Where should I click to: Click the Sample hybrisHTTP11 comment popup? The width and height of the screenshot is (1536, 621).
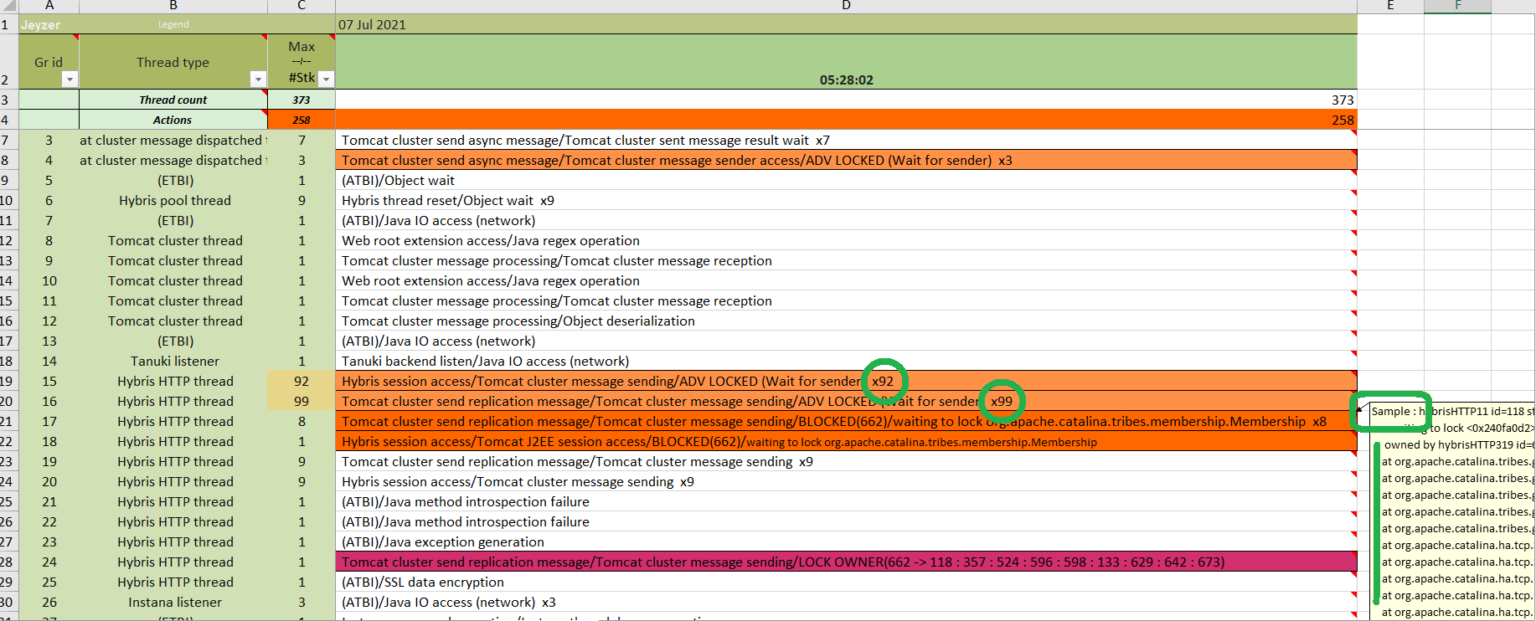pyautogui.click(x=1450, y=412)
